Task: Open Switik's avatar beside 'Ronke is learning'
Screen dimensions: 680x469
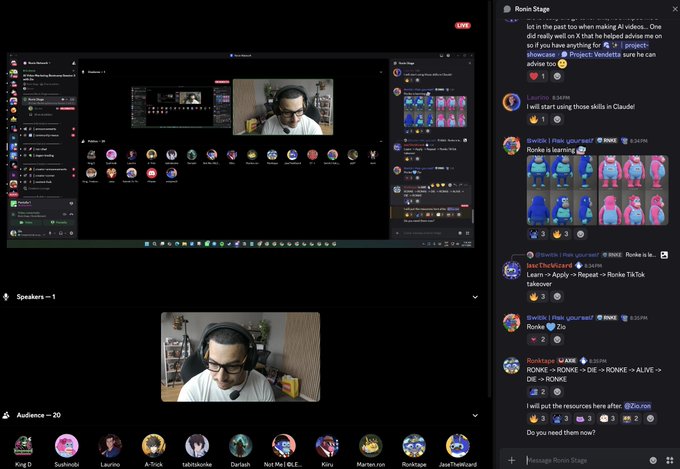Action: coord(512,145)
